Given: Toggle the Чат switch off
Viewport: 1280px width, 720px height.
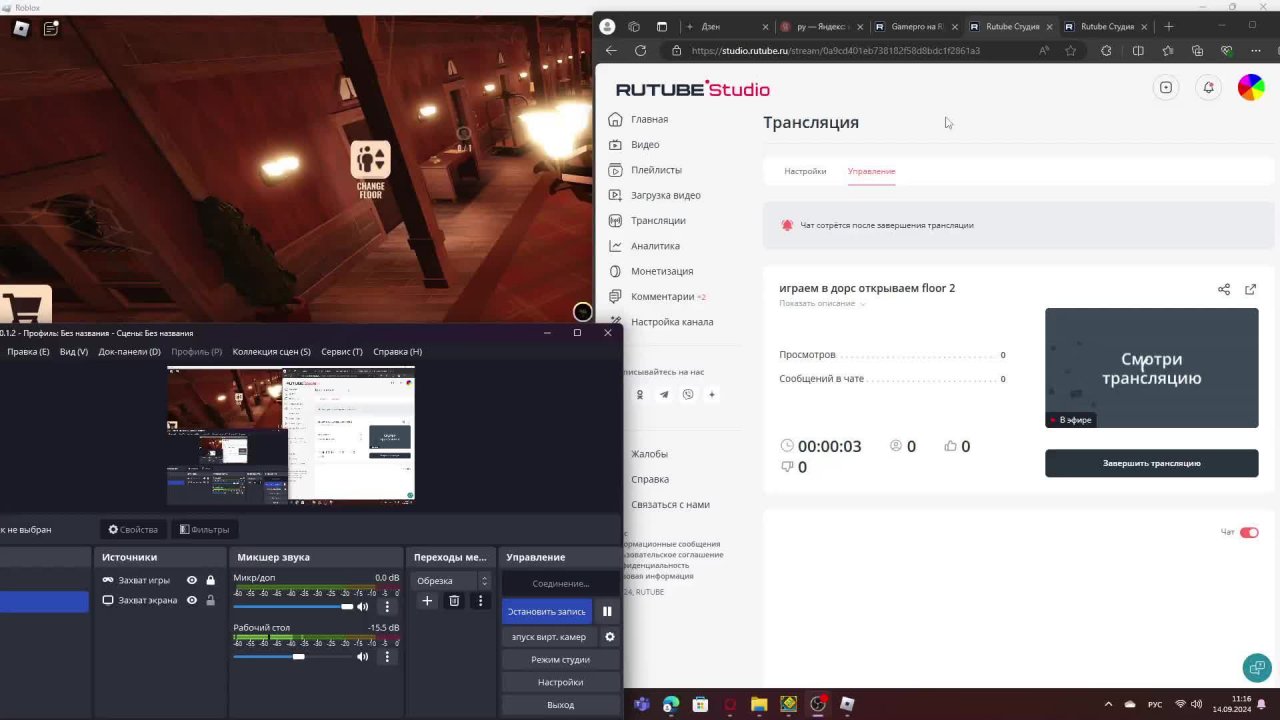Looking at the screenshot, I should click(1249, 532).
